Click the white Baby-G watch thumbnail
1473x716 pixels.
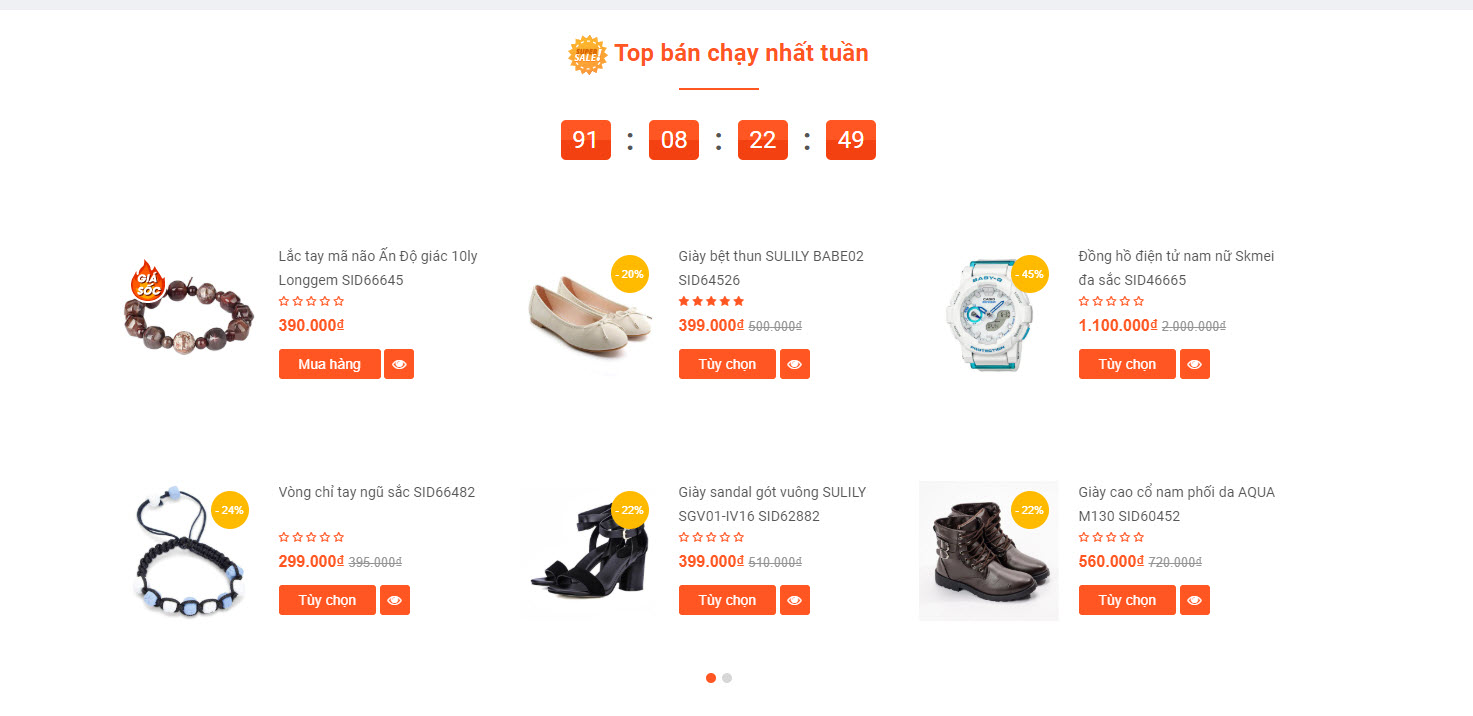click(986, 314)
